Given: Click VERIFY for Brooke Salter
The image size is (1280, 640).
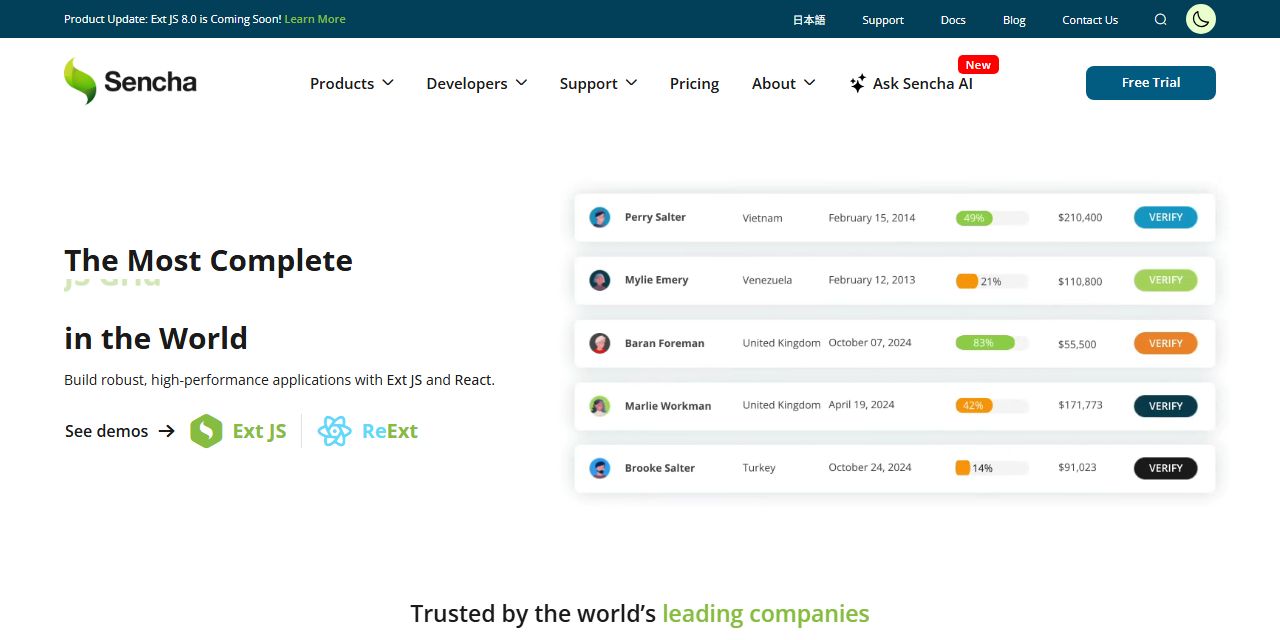Looking at the screenshot, I should [x=1165, y=468].
